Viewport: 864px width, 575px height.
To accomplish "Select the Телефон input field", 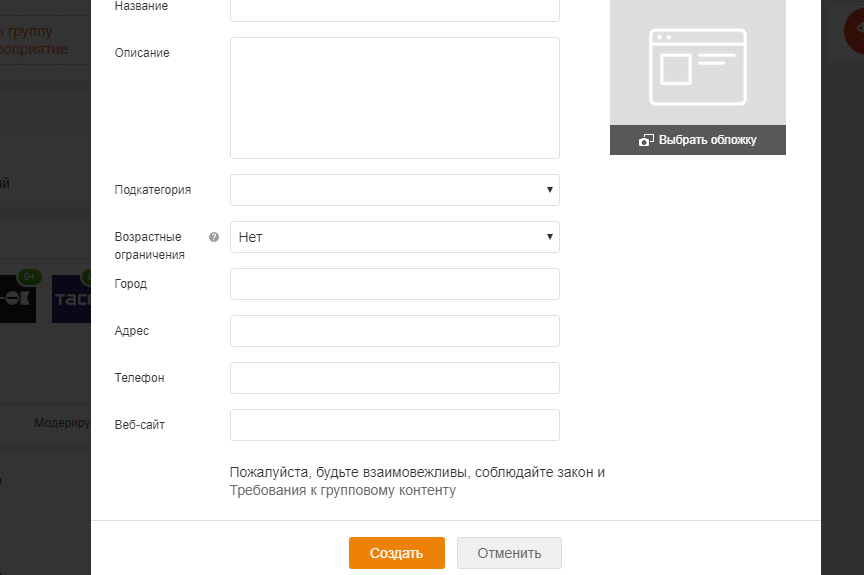I will (394, 378).
